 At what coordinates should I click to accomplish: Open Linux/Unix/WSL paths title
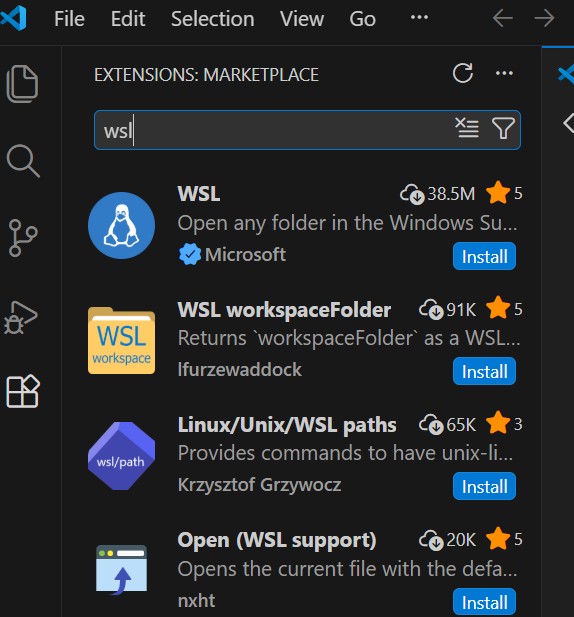coord(287,425)
